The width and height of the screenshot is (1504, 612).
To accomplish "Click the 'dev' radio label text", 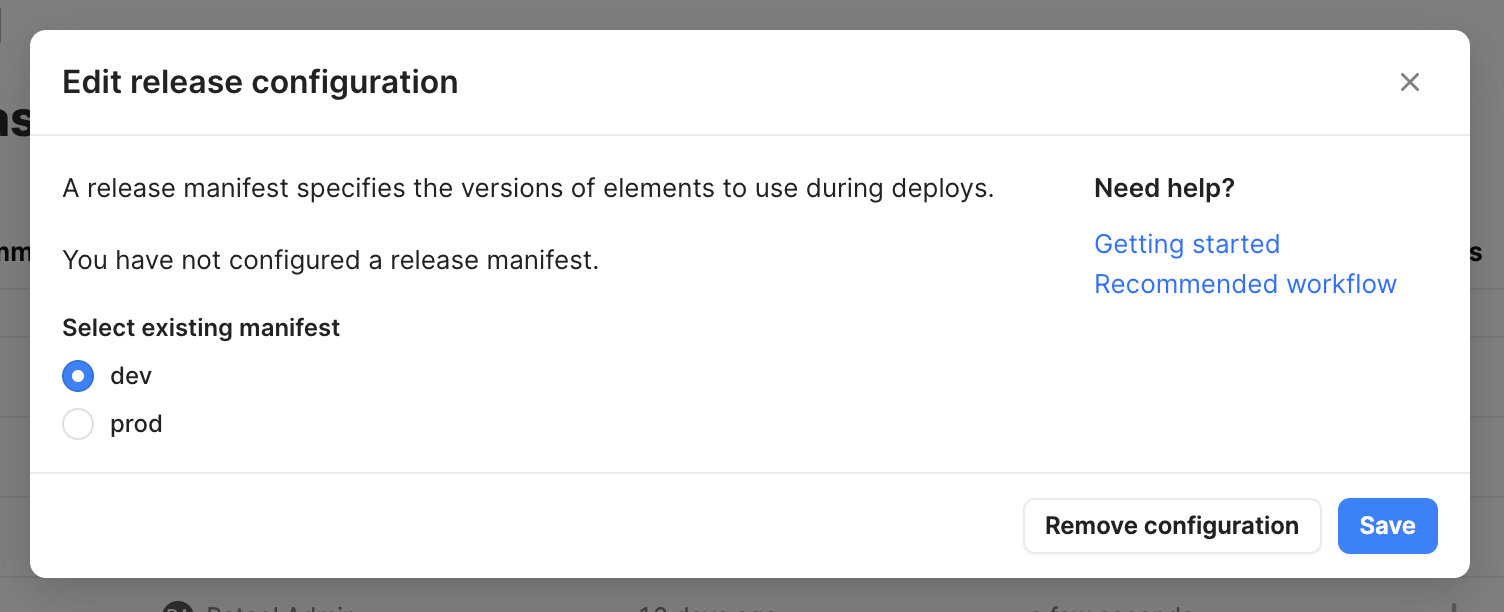I will pos(131,376).
